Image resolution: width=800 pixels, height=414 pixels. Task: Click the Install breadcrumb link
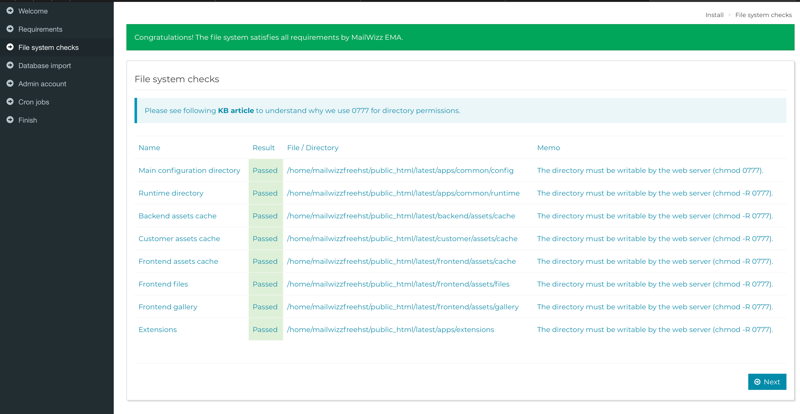(x=714, y=15)
